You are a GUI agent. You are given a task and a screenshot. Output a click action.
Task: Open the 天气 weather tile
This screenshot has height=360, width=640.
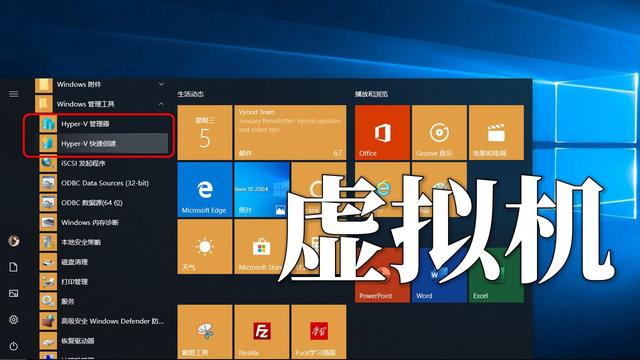pos(205,247)
